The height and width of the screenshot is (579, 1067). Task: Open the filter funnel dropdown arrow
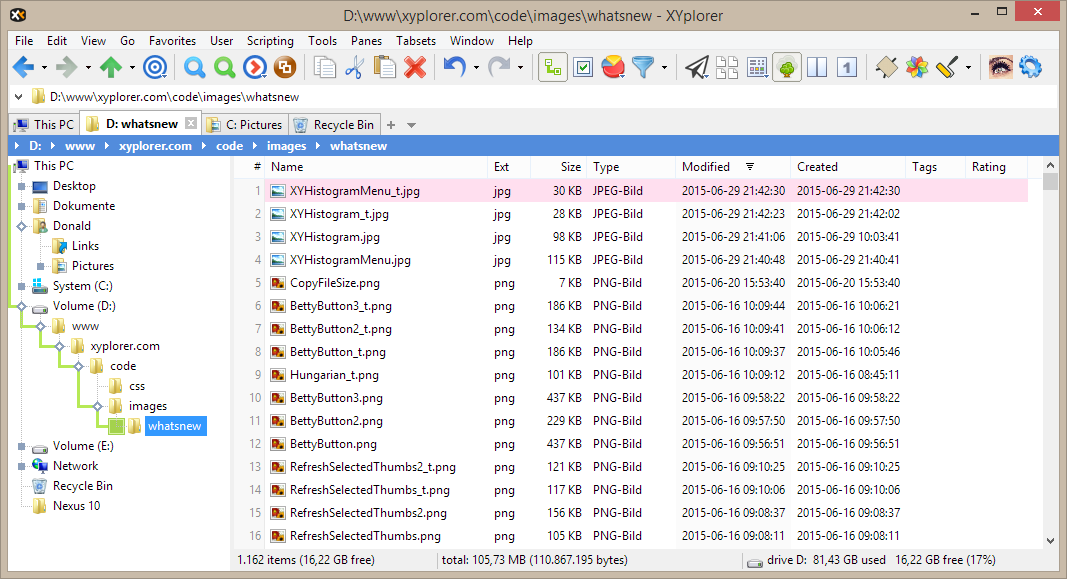[x=663, y=67]
